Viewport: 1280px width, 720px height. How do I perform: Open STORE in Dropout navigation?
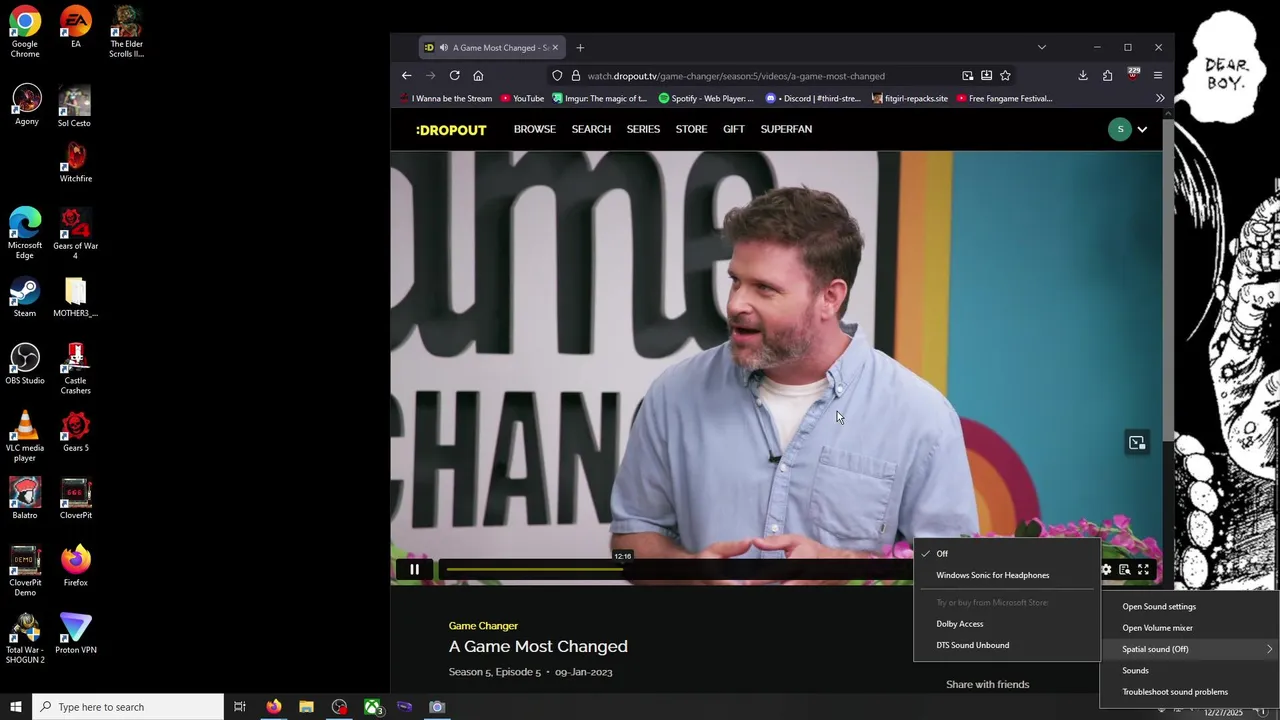tap(691, 129)
